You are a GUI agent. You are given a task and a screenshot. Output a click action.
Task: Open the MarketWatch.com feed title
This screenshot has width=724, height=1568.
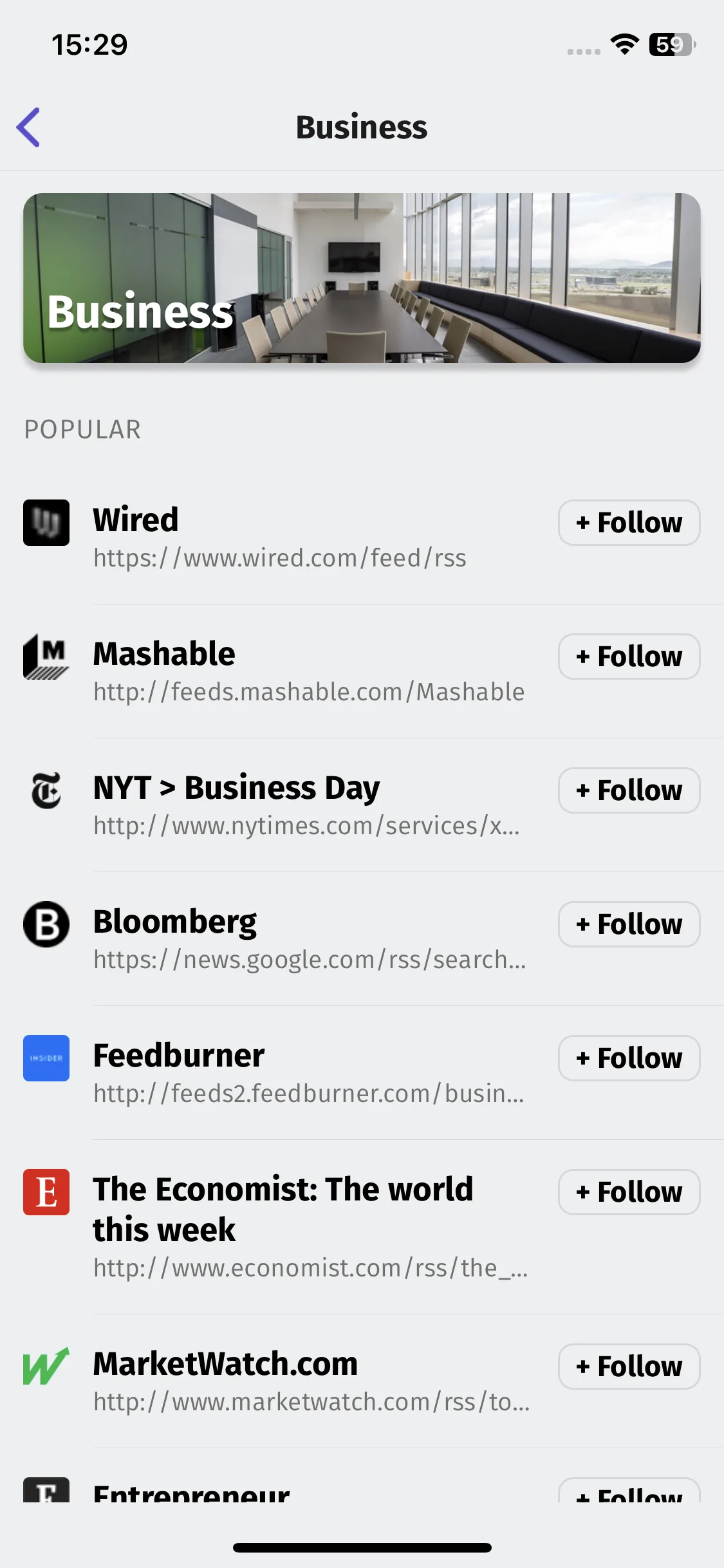pyautogui.click(x=225, y=1363)
